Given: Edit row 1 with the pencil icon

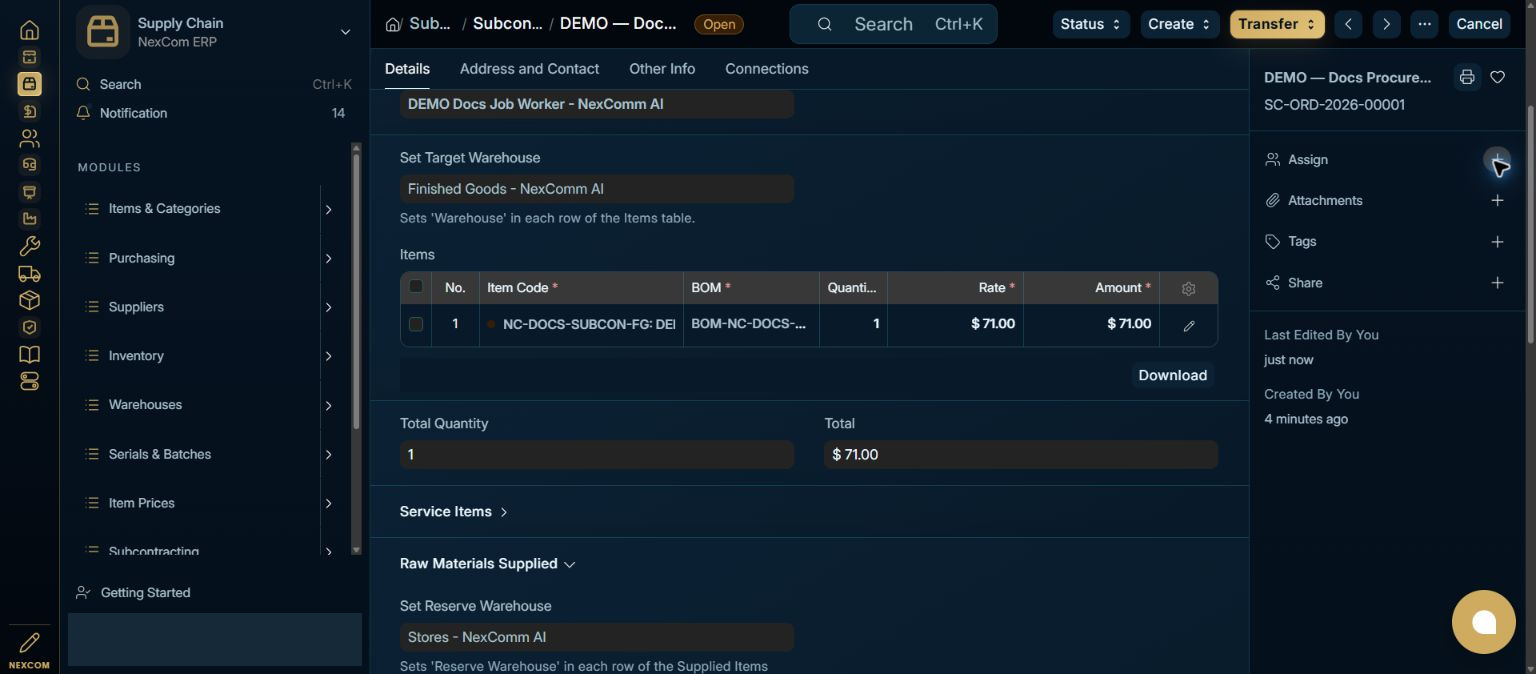Looking at the screenshot, I should pos(1189,325).
